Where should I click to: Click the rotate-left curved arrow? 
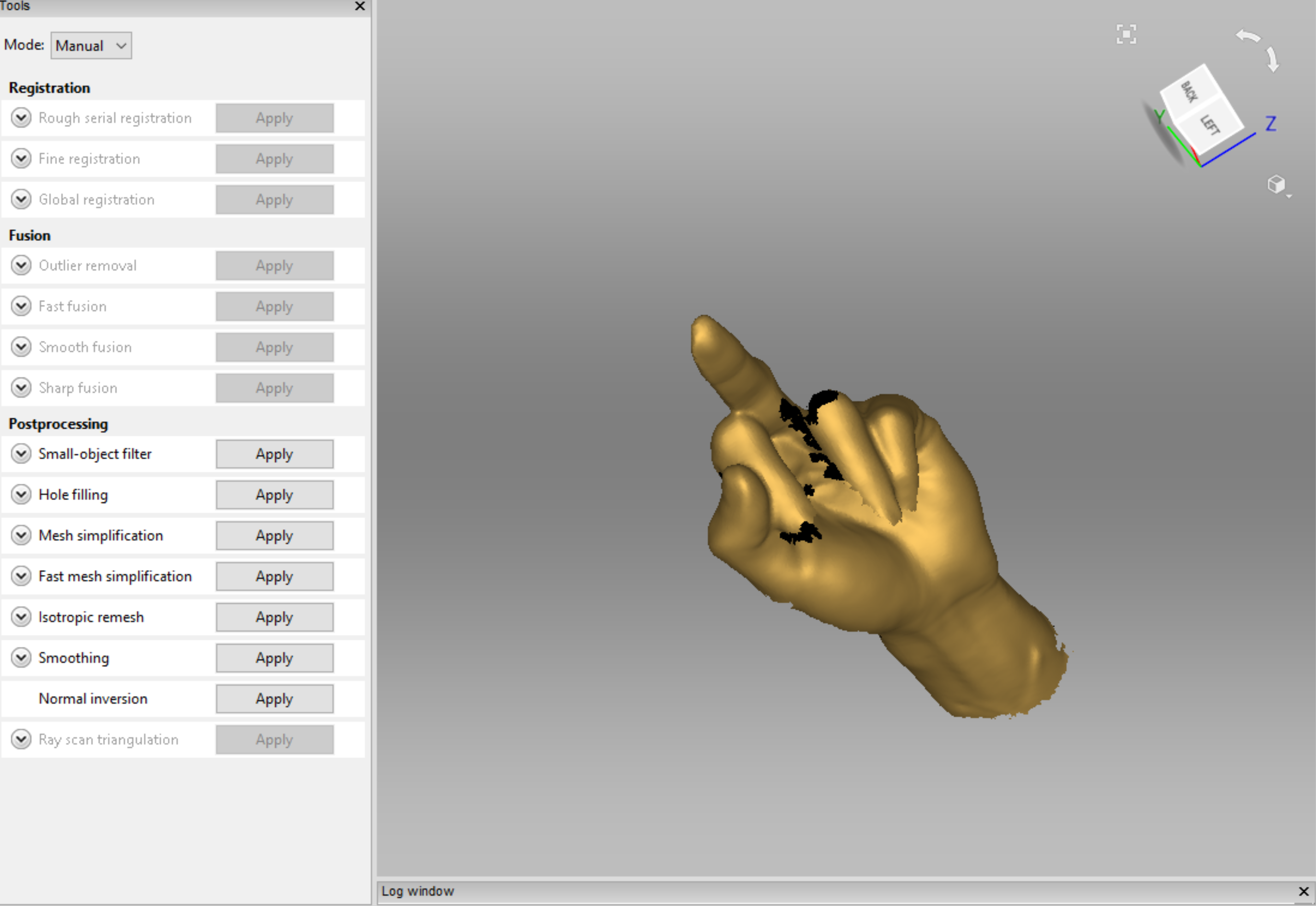click(1248, 37)
